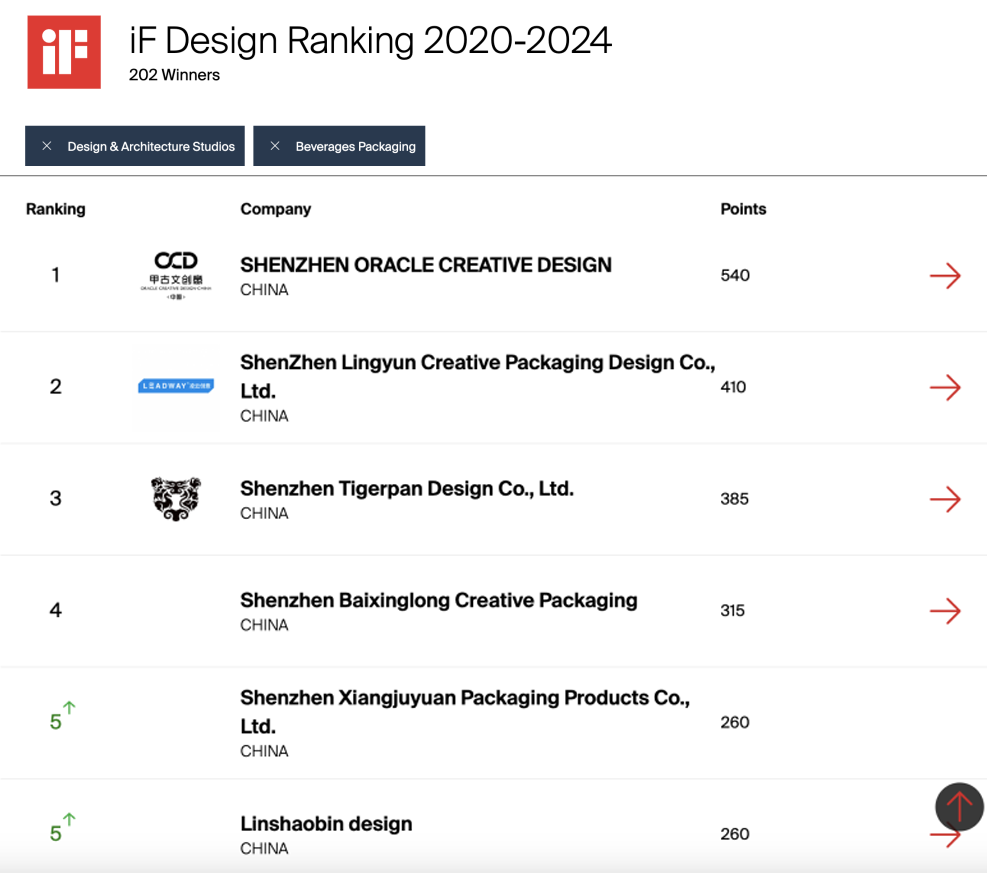Click the iF Design Ranking 2020-2024 title

(x=370, y=40)
